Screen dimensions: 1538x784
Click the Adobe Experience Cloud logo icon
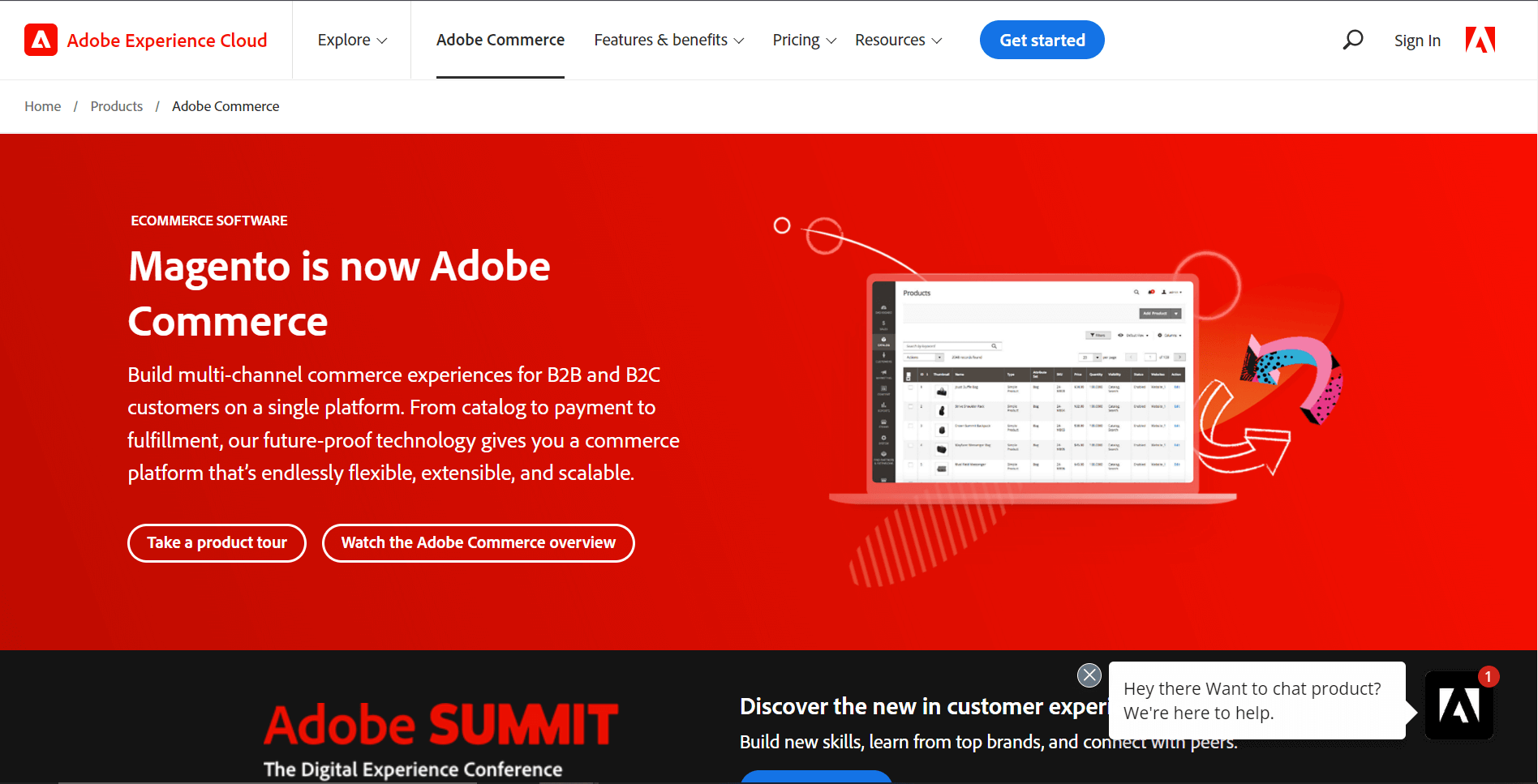[x=41, y=40]
